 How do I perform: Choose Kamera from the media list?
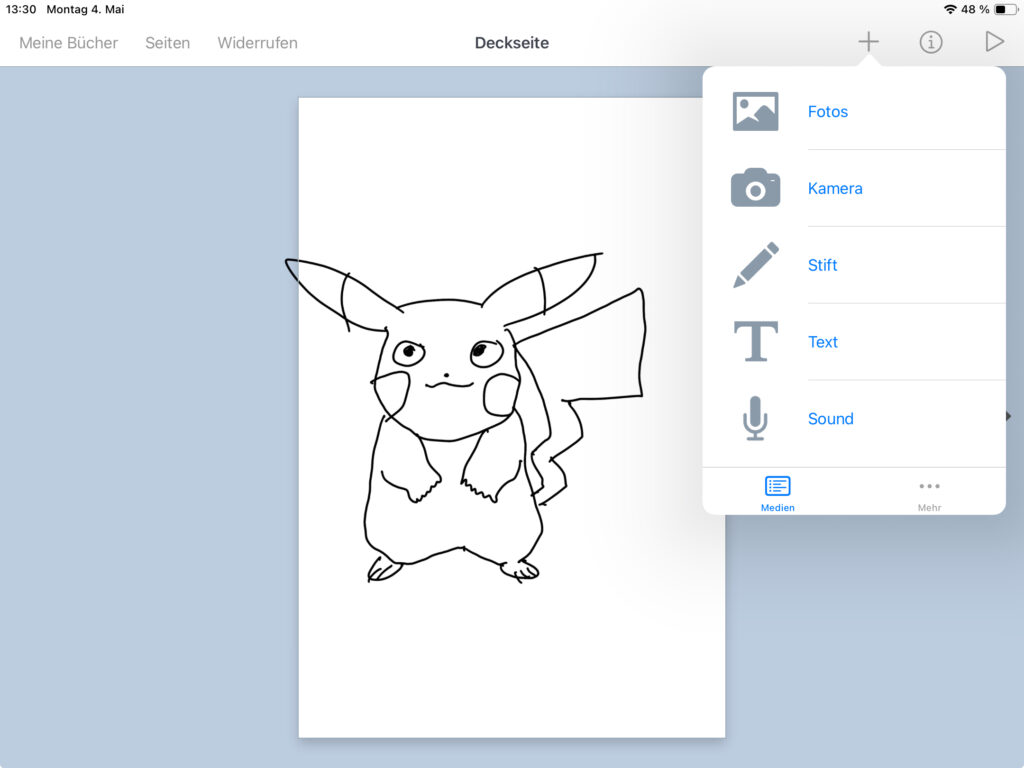(835, 188)
